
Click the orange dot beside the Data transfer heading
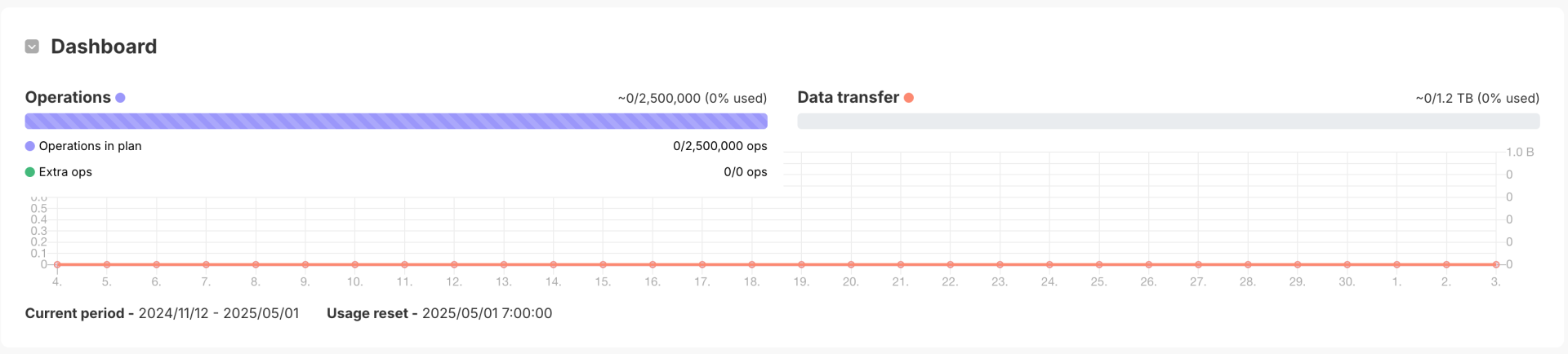[909, 98]
